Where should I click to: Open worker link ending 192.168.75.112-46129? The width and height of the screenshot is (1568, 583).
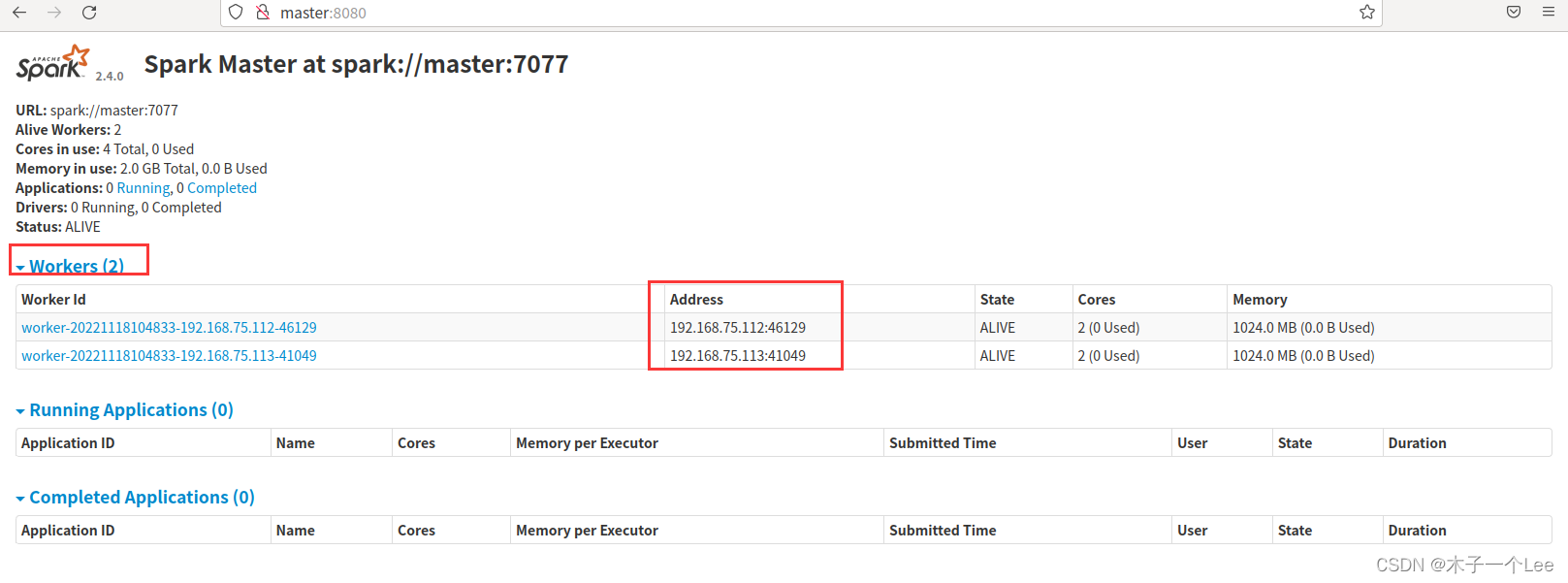point(169,328)
